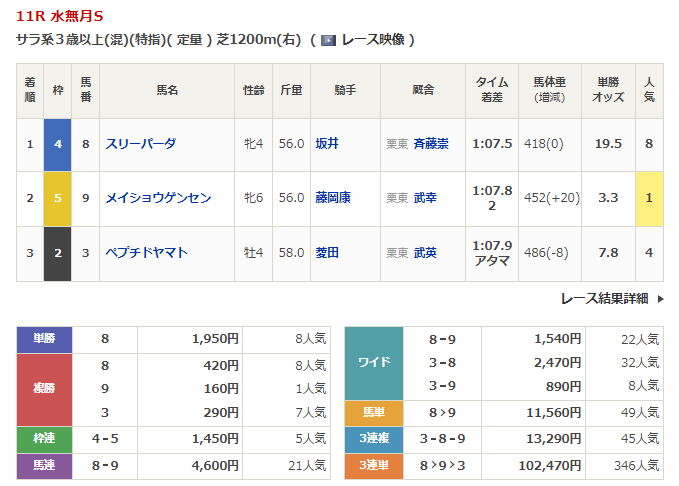Open trainer 武英's profile
The width and height of the screenshot is (679, 486).
(x=424, y=252)
